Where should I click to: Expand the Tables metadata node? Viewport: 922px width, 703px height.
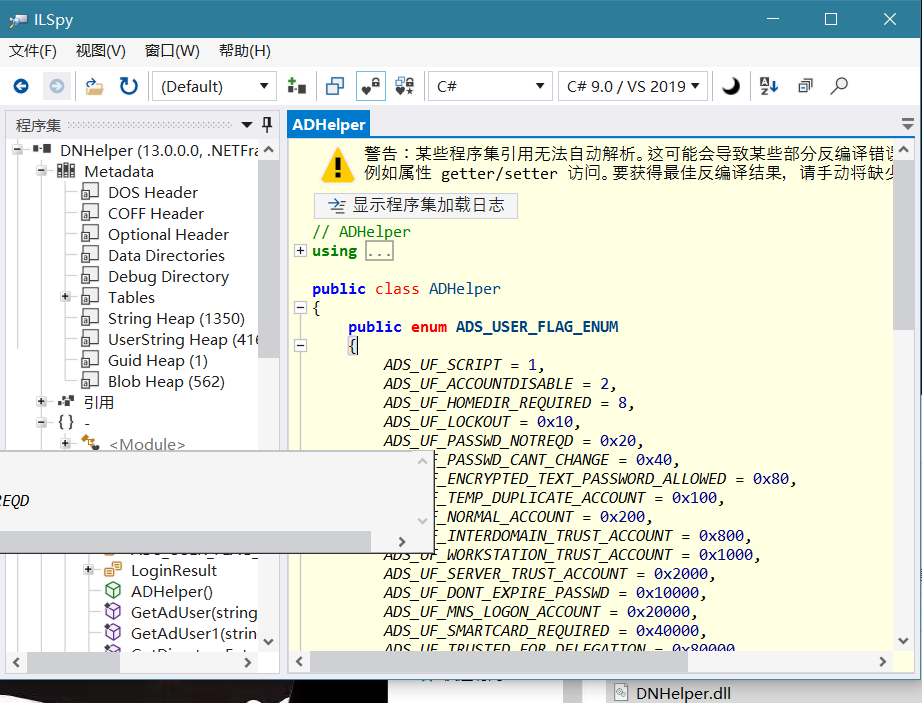(66, 297)
